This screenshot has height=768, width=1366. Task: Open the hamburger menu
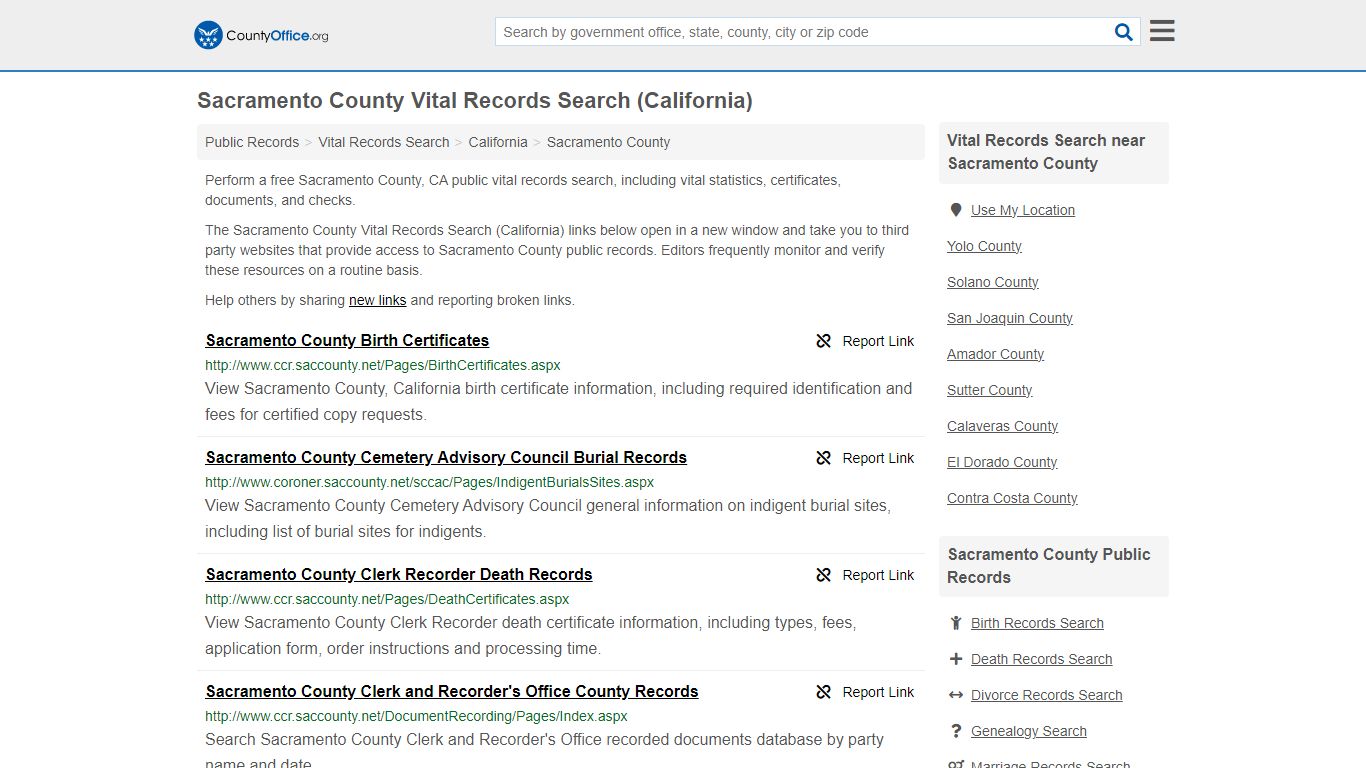point(1162,31)
